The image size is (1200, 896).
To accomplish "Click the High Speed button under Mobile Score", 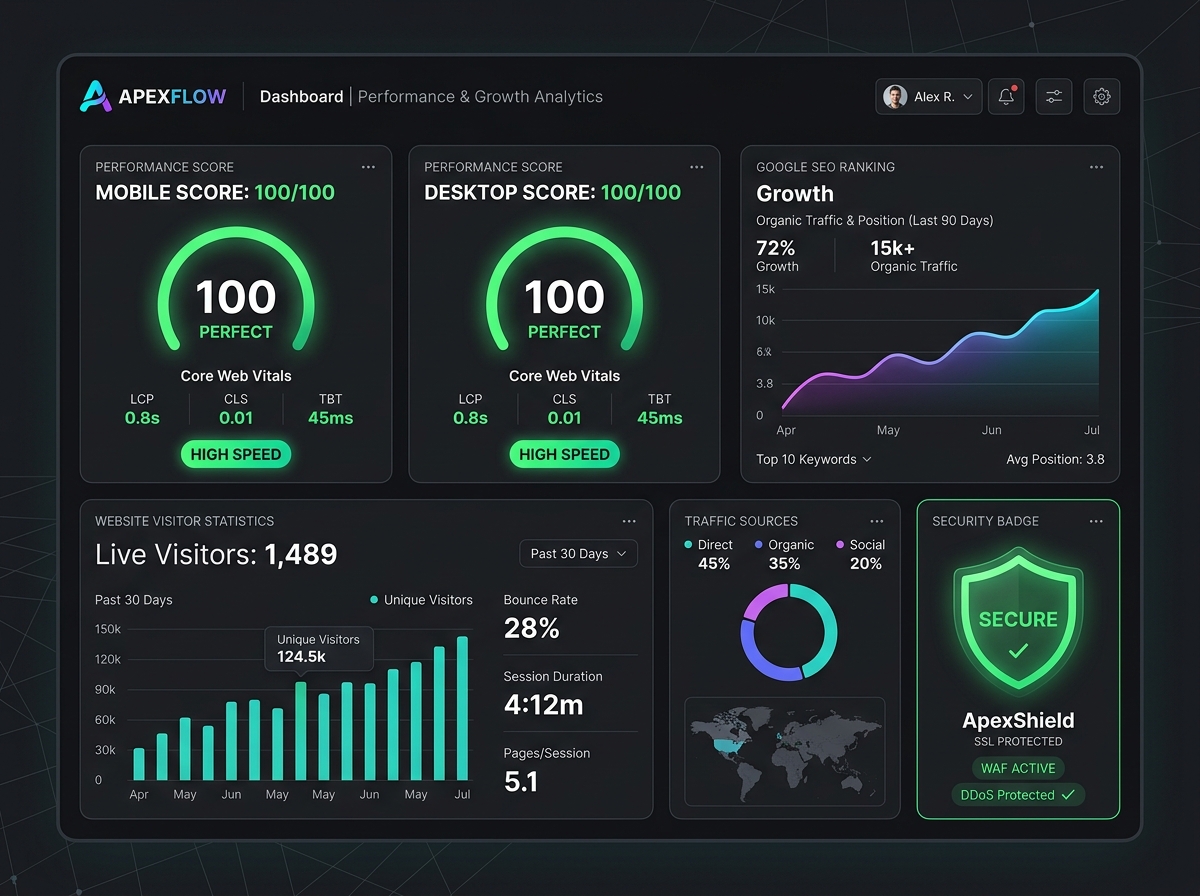I will tap(236, 454).
